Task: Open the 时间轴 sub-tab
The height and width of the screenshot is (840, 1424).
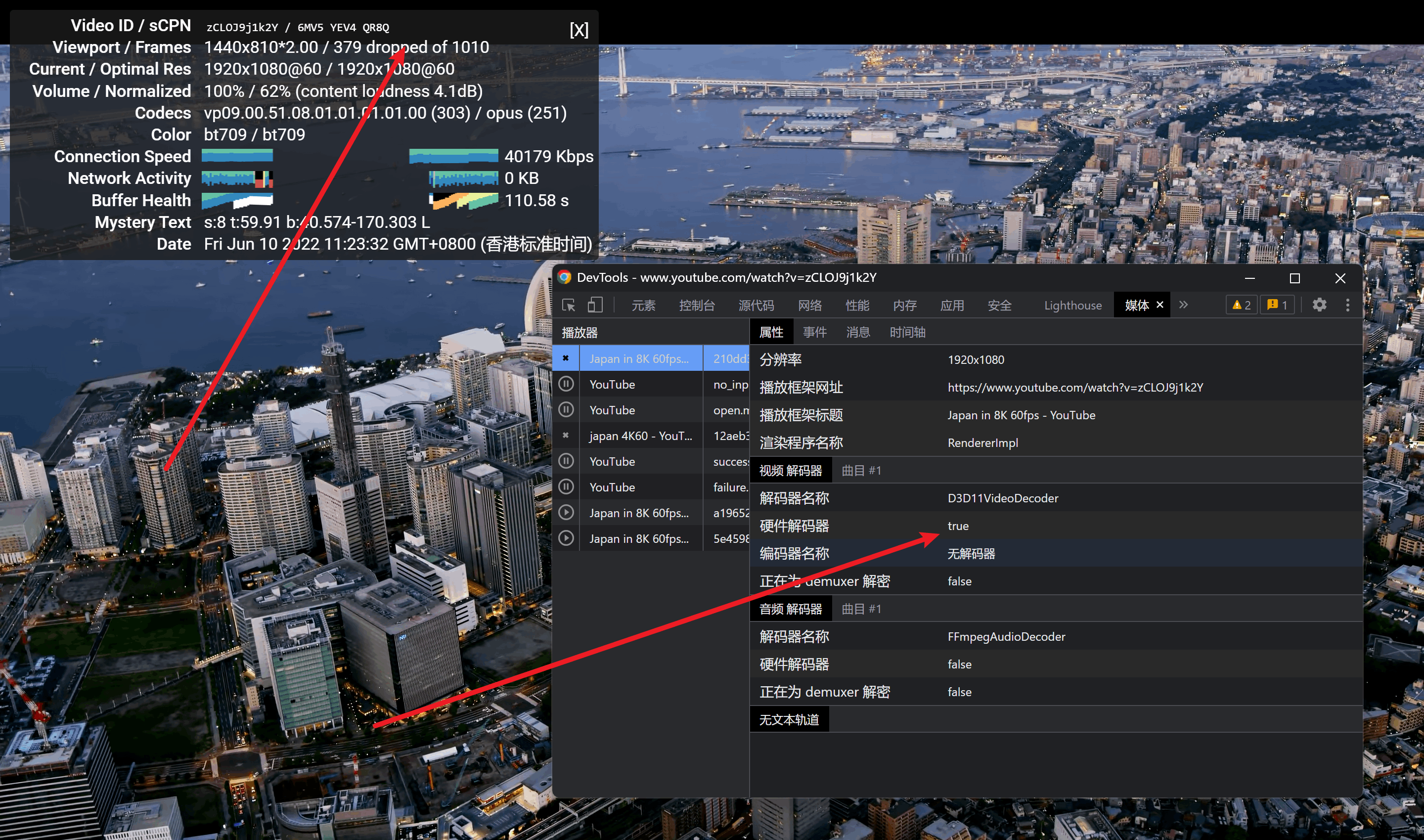Action: pyautogui.click(x=907, y=332)
